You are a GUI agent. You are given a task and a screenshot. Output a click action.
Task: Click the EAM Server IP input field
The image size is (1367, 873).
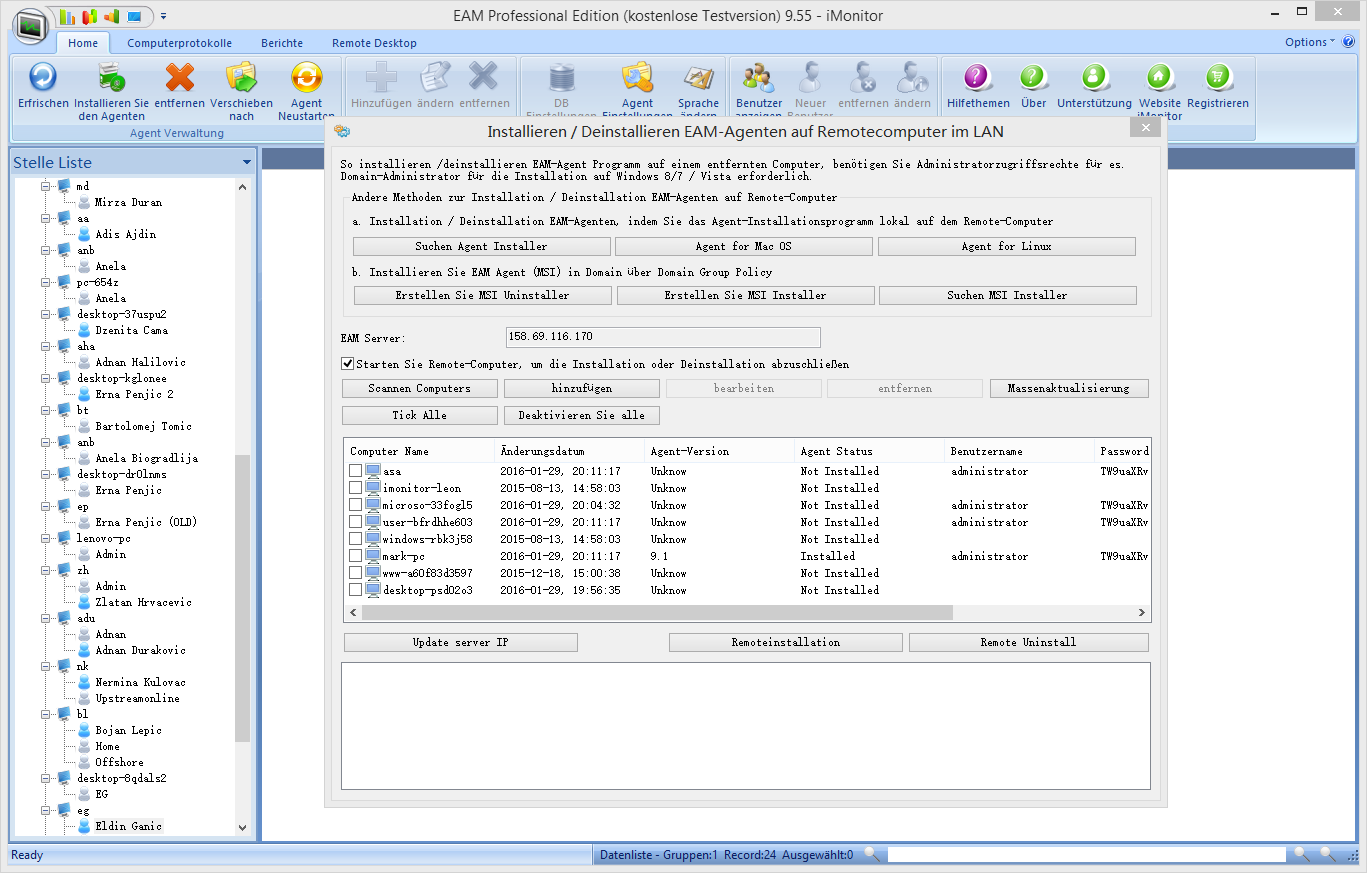(x=663, y=337)
